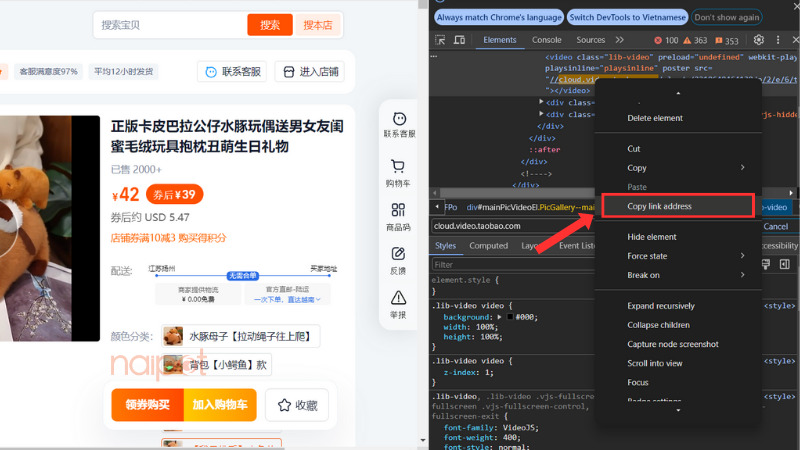Show more DevTools tabs chevron
This screenshot has height=450, width=800.
pyautogui.click(x=618, y=40)
